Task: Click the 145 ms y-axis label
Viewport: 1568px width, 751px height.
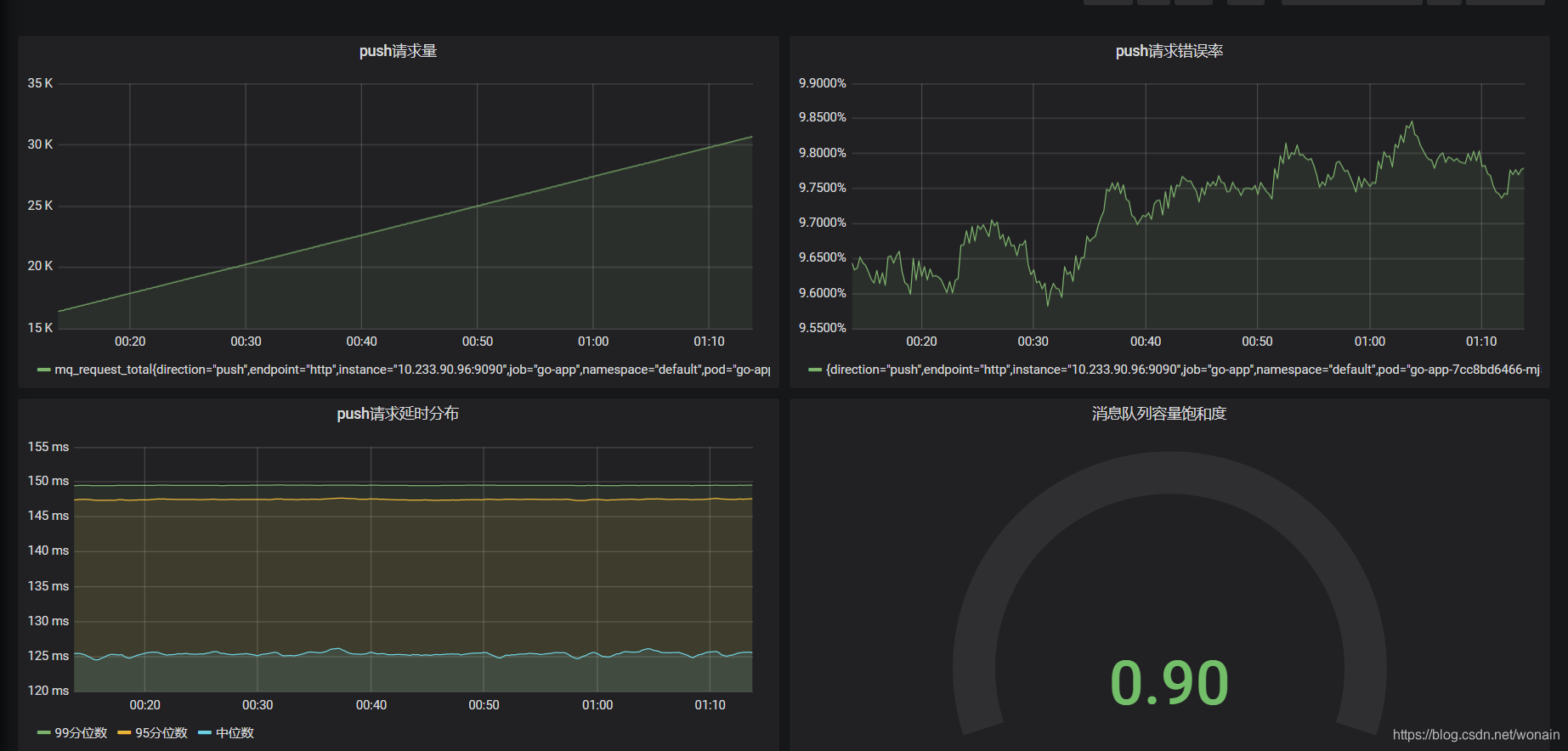Action: [48, 516]
